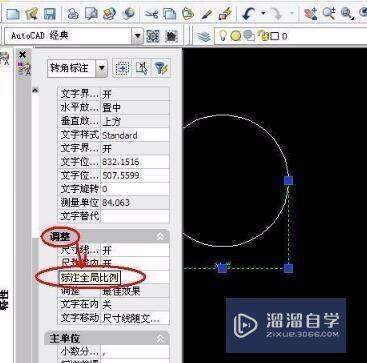Toggle layer freeze in current viewport
The image size is (367, 363).
pyautogui.click(x=249, y=36)
